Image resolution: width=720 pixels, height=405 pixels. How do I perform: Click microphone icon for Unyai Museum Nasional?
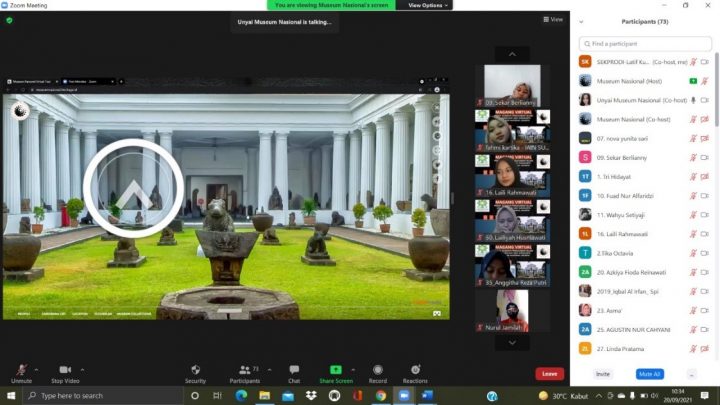(693, 100)
